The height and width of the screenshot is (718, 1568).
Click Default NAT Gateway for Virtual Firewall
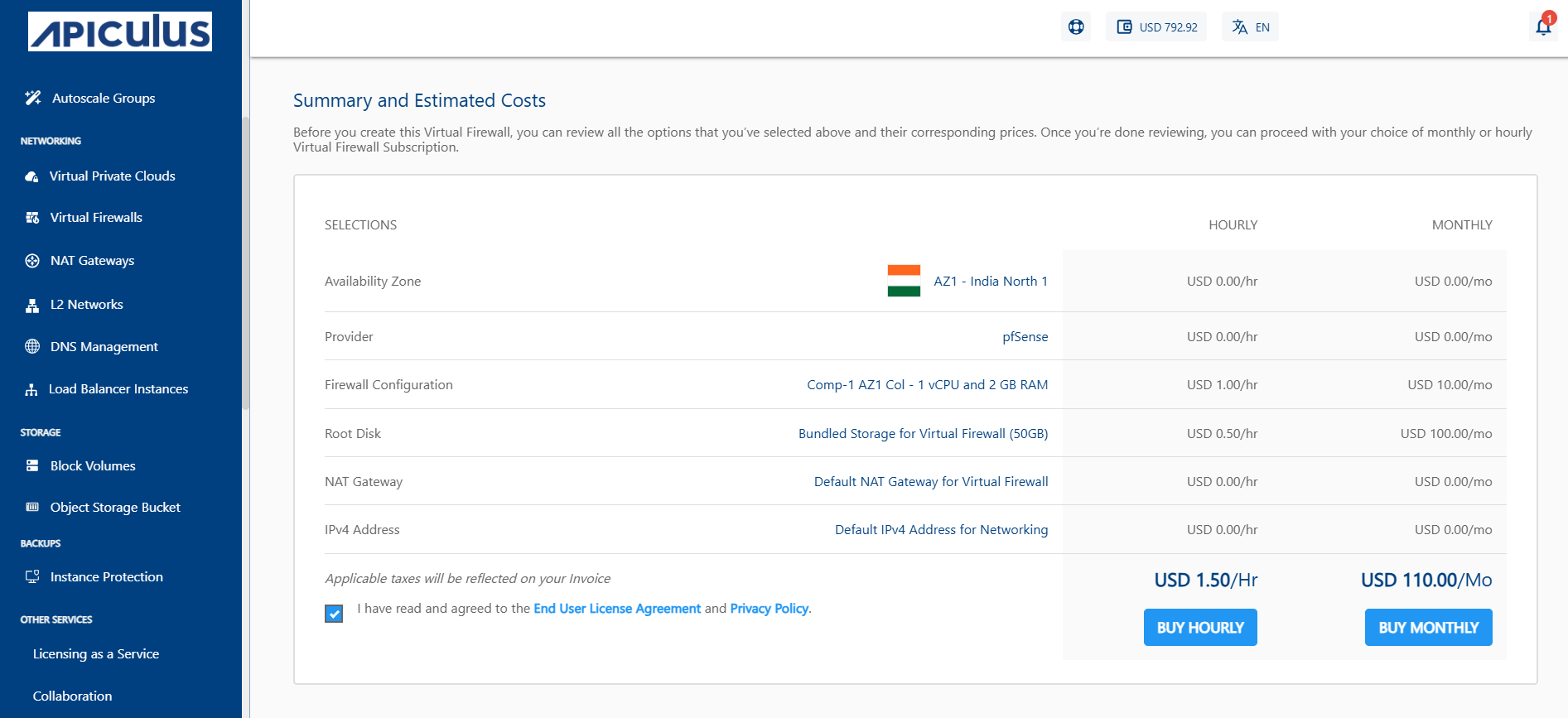tap(931, 482)
